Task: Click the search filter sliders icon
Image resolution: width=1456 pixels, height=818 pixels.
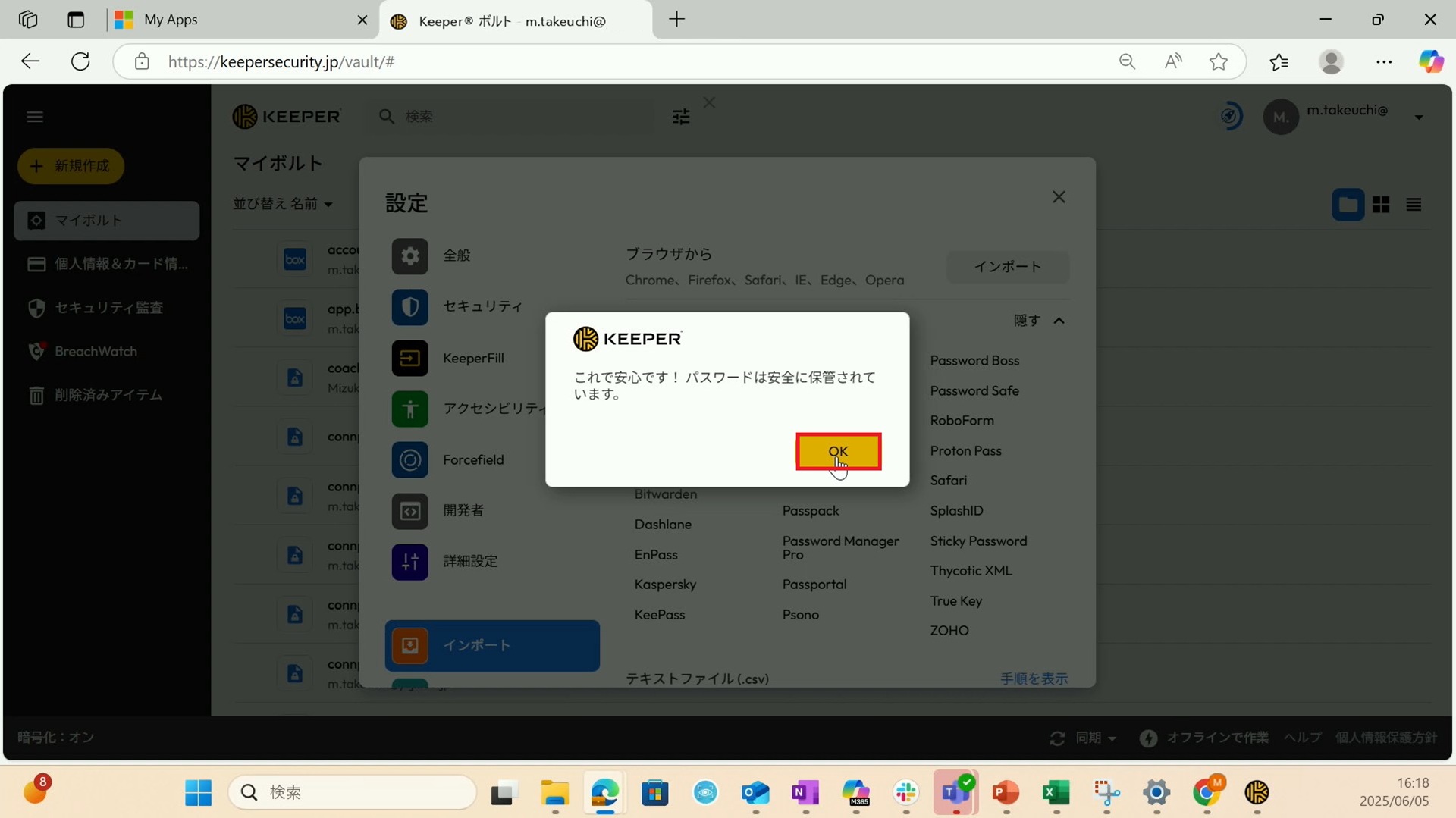Action: tap(681, 117)
